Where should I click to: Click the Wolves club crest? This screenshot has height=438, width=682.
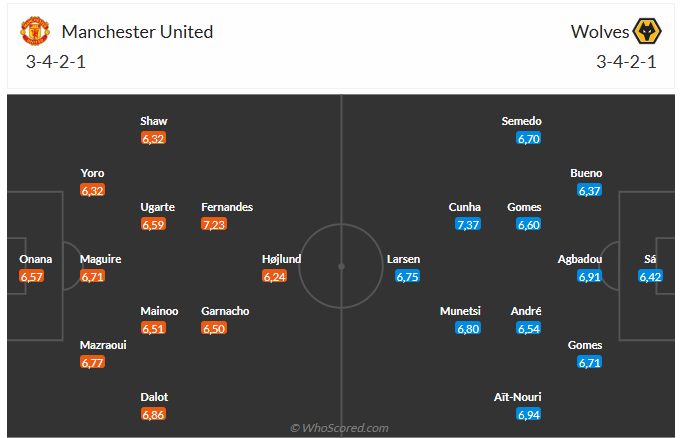point(647,32)
